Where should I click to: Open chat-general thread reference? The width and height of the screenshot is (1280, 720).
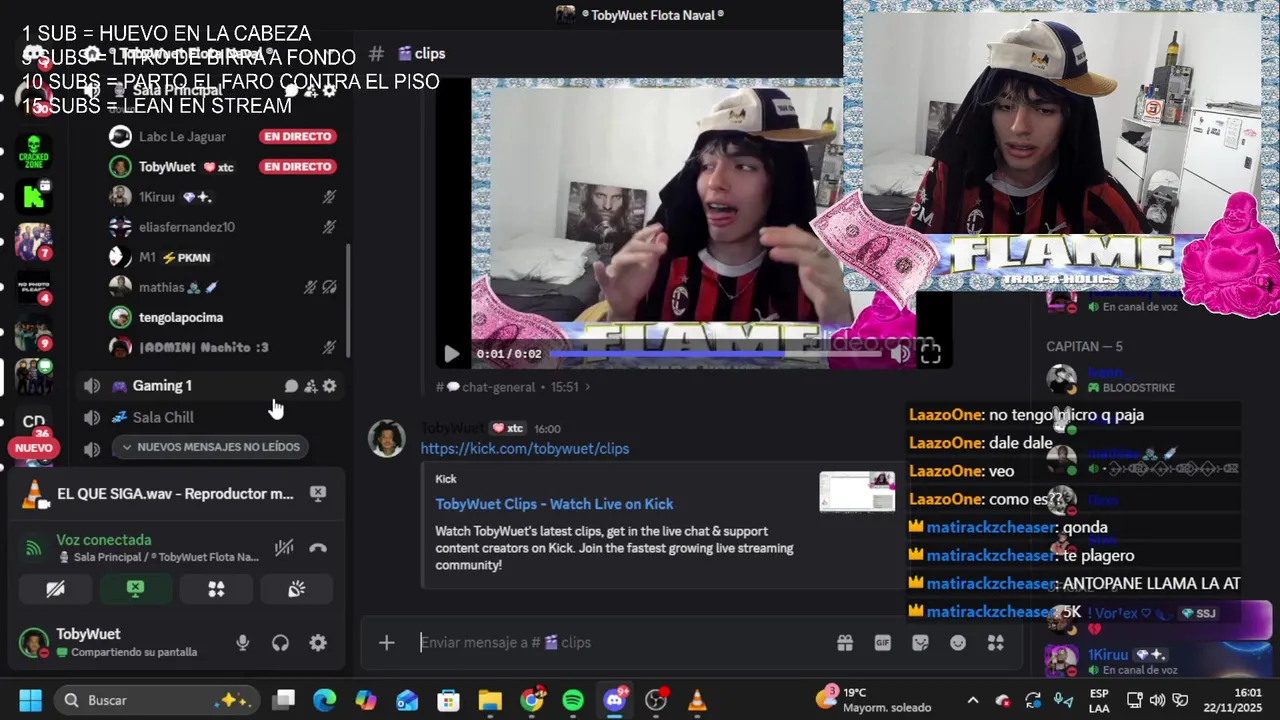pyautogui.click(x=513, y=387)
